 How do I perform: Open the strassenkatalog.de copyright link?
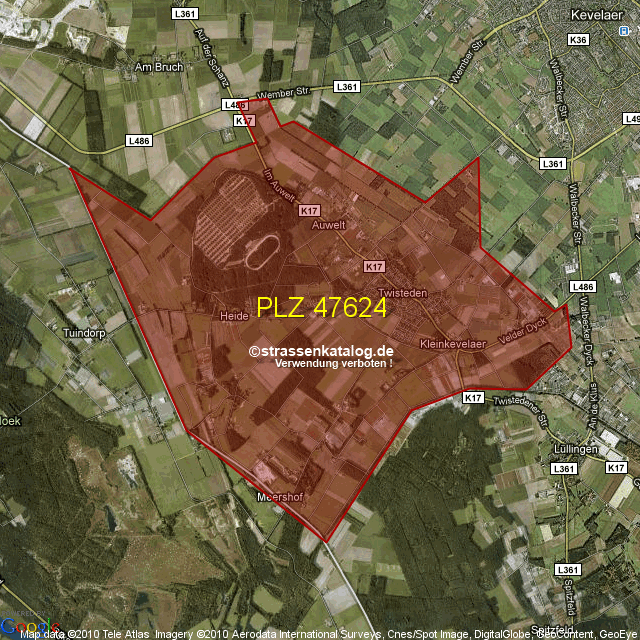point(321,351)
